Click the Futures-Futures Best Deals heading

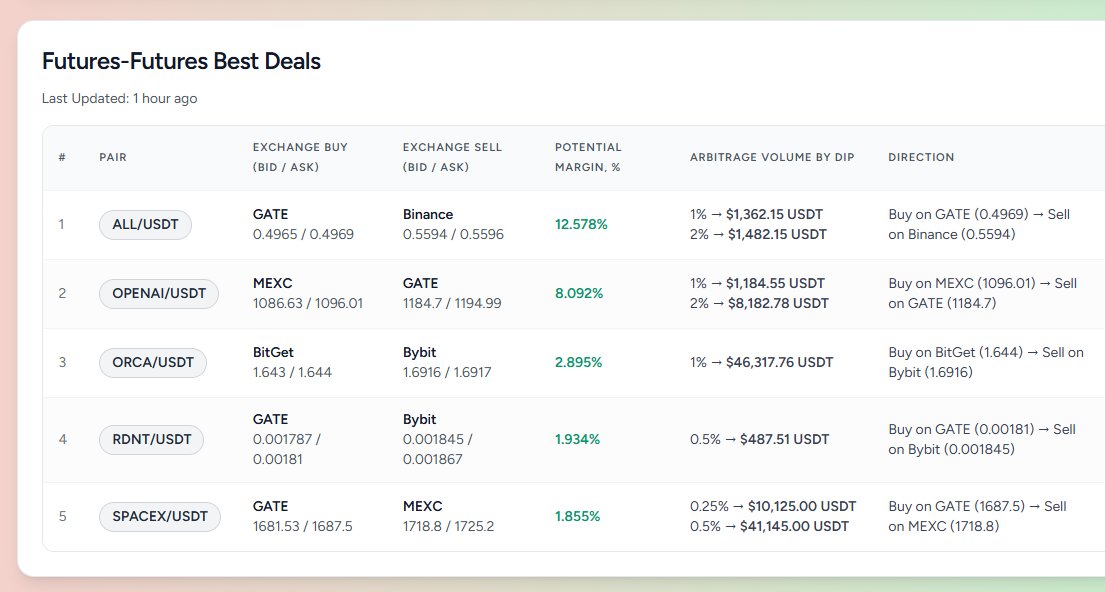coord(181,61)
